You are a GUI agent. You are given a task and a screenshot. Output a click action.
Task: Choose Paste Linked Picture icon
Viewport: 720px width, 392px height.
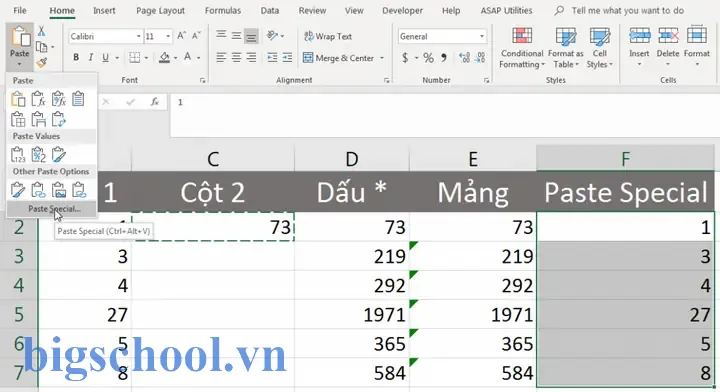[x=79, y=190]
